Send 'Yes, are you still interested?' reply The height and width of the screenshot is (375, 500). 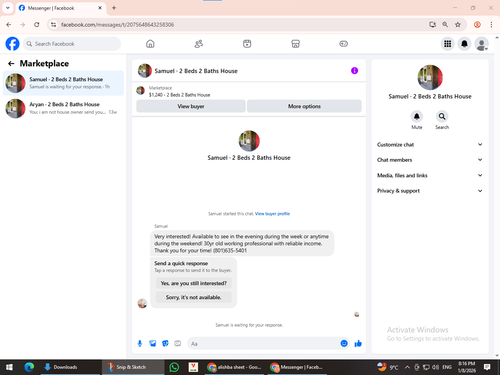click(194, 283)
